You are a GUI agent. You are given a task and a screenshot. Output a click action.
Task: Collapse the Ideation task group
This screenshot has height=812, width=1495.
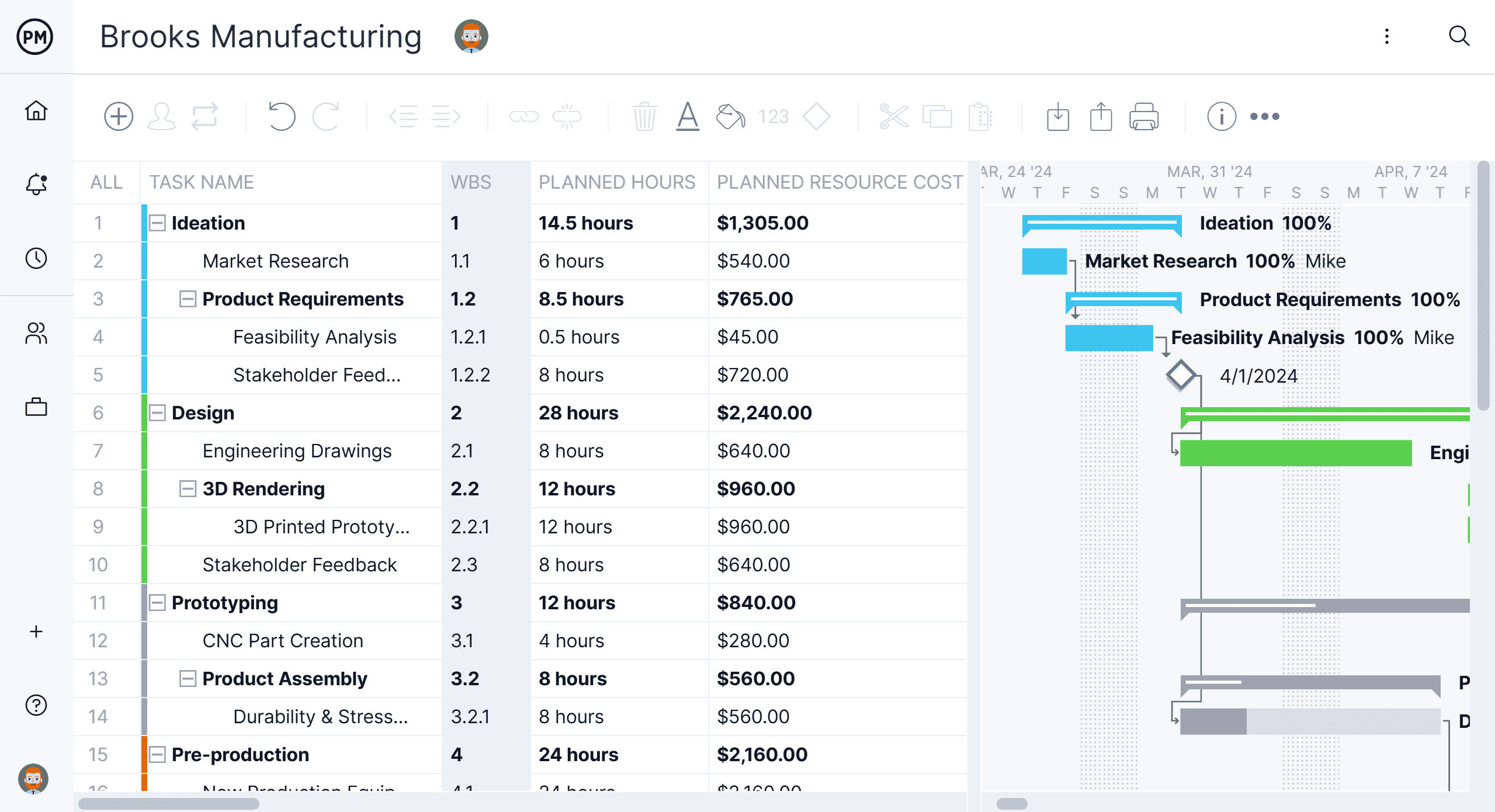[x=157, y=223]
